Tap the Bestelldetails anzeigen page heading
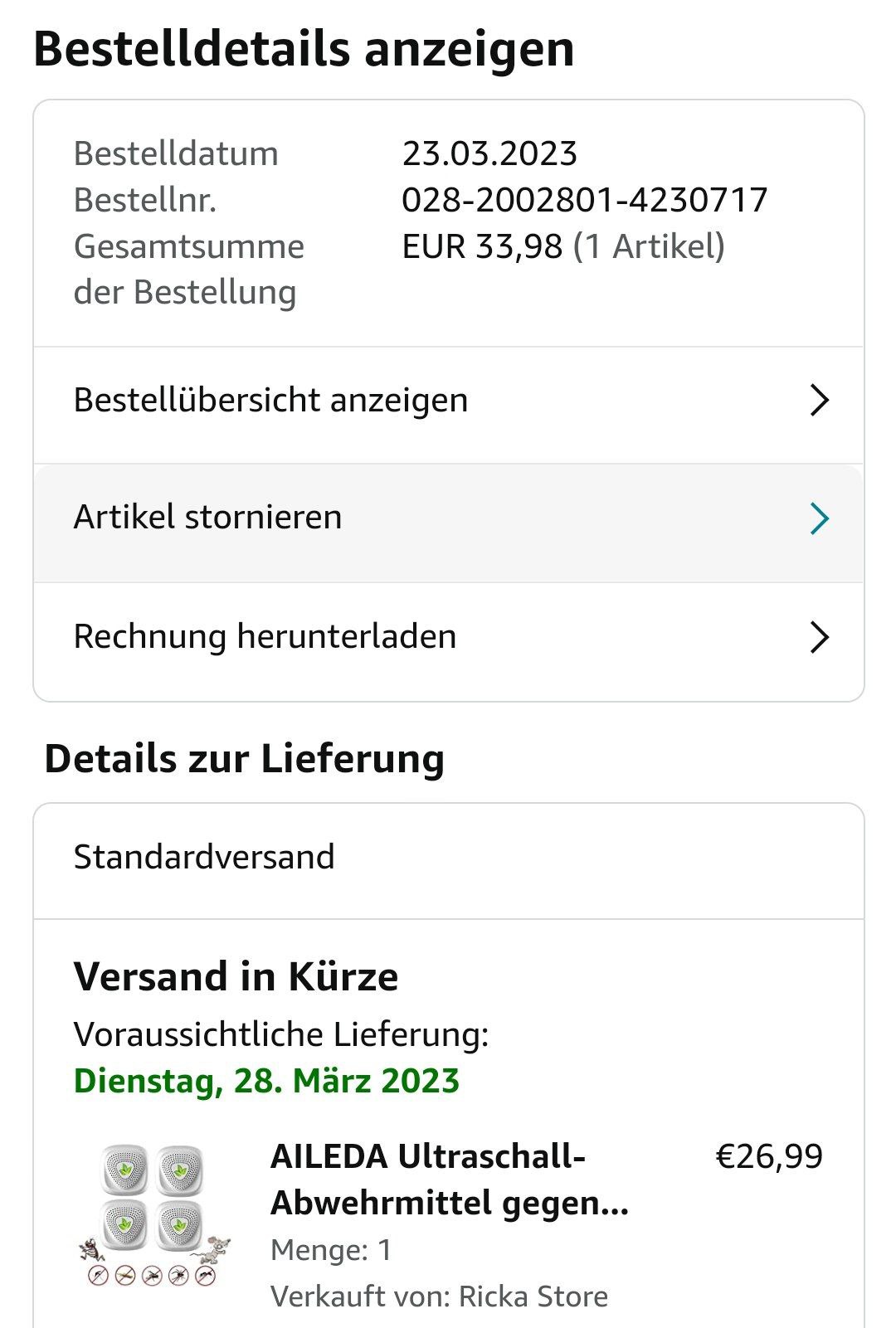 pos(304,49)
